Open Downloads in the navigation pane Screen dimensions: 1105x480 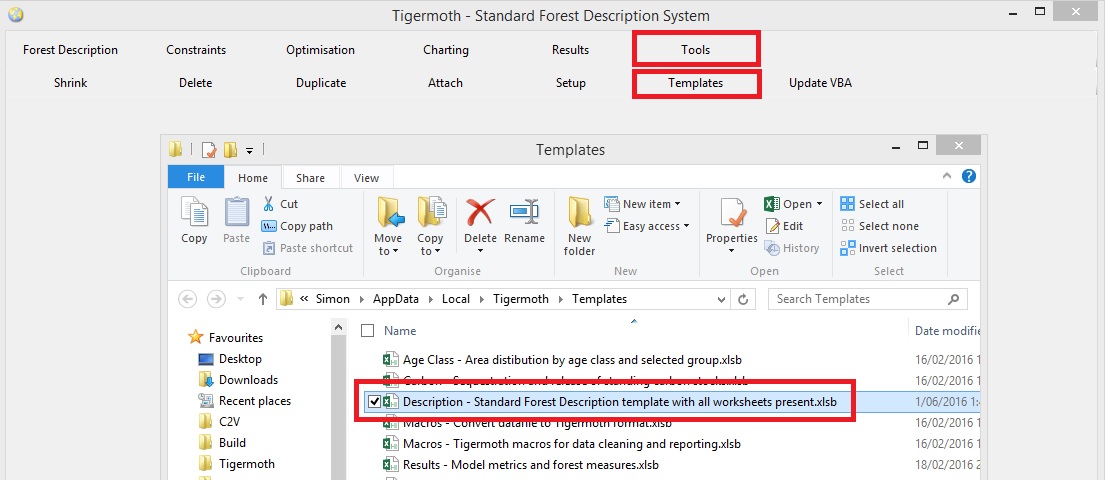pos(238,380)
